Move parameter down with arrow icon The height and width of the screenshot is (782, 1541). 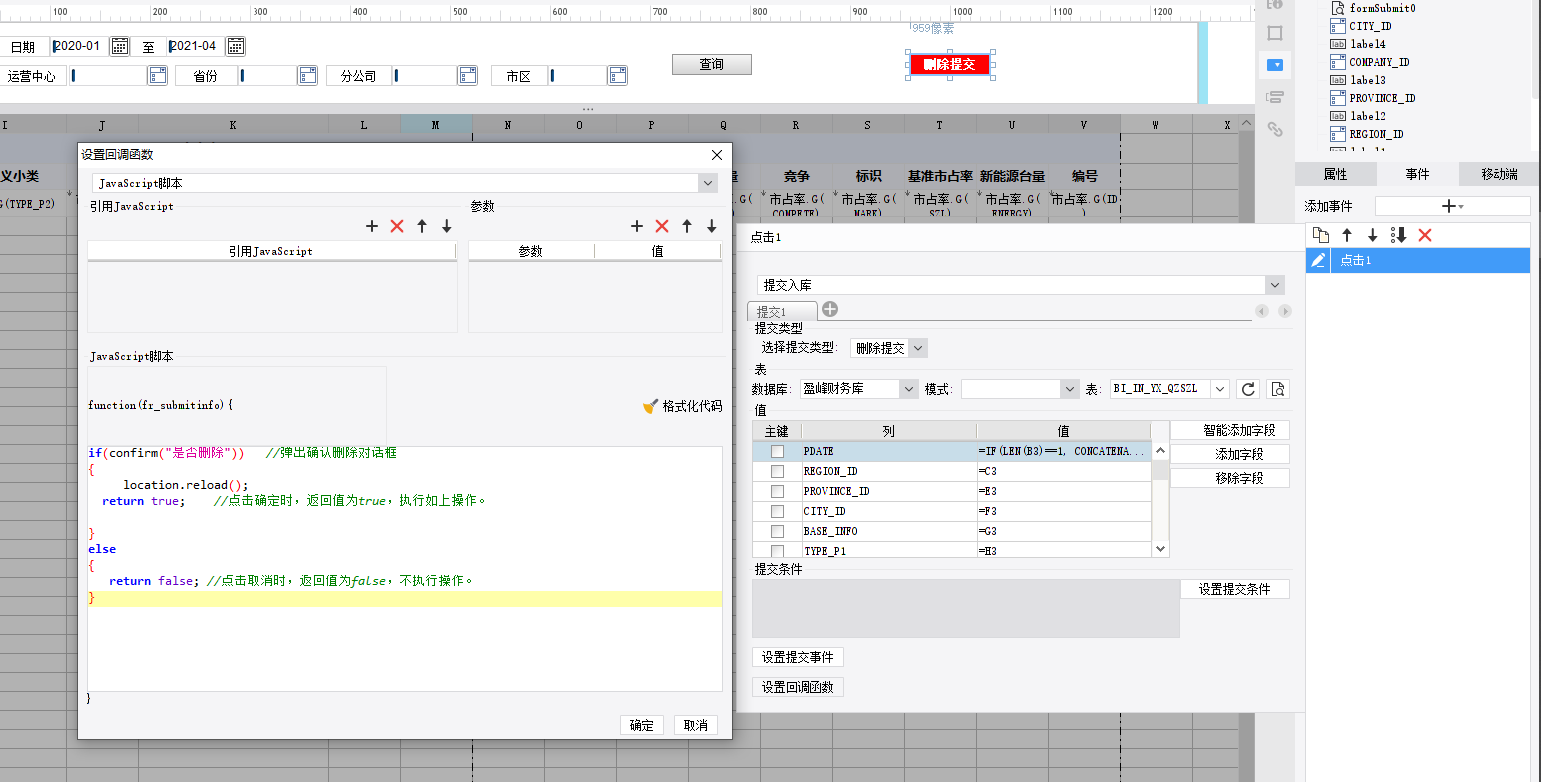(x=712, y=227)
